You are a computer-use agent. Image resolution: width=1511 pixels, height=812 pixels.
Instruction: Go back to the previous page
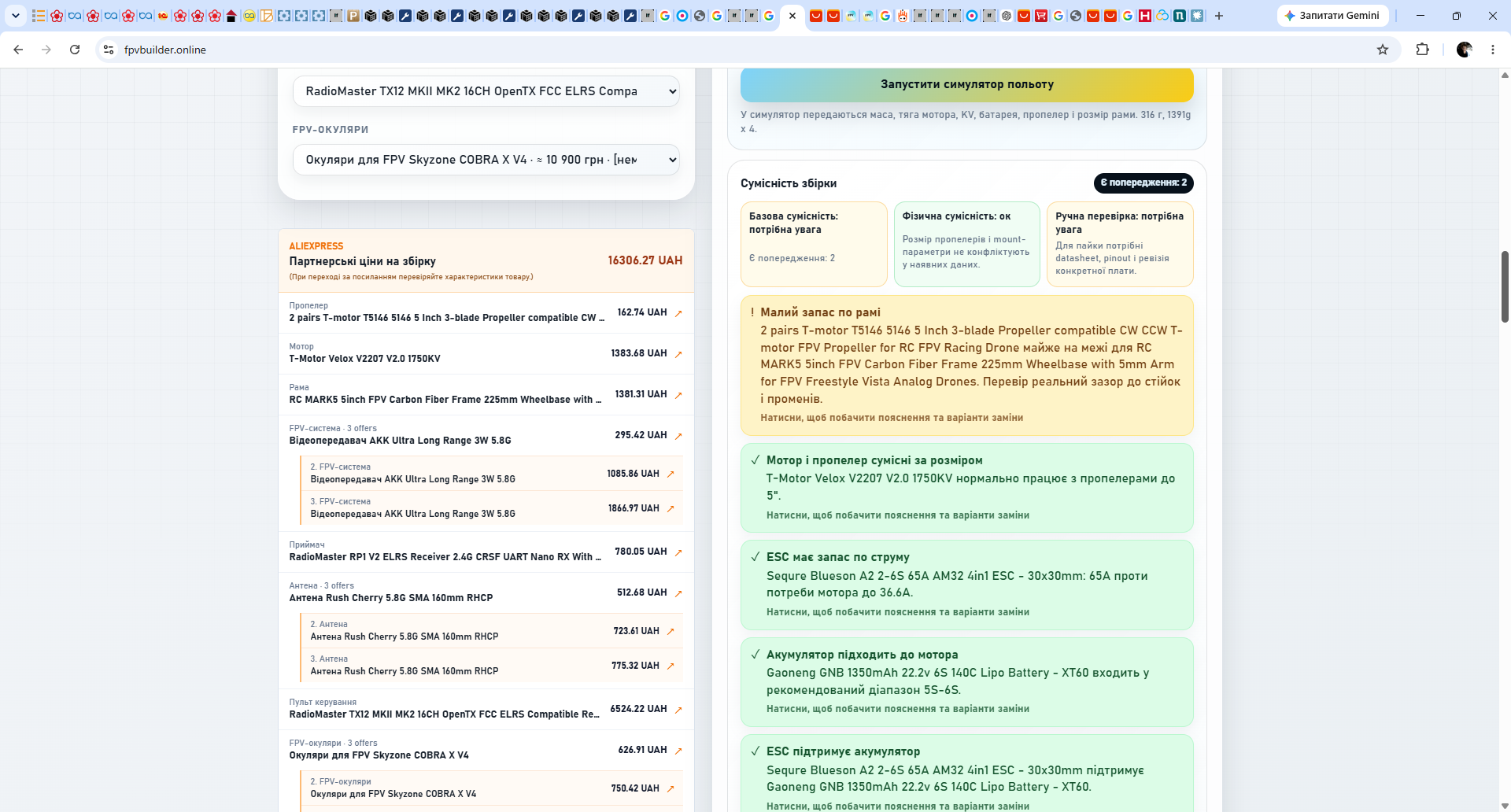[18, 50]
